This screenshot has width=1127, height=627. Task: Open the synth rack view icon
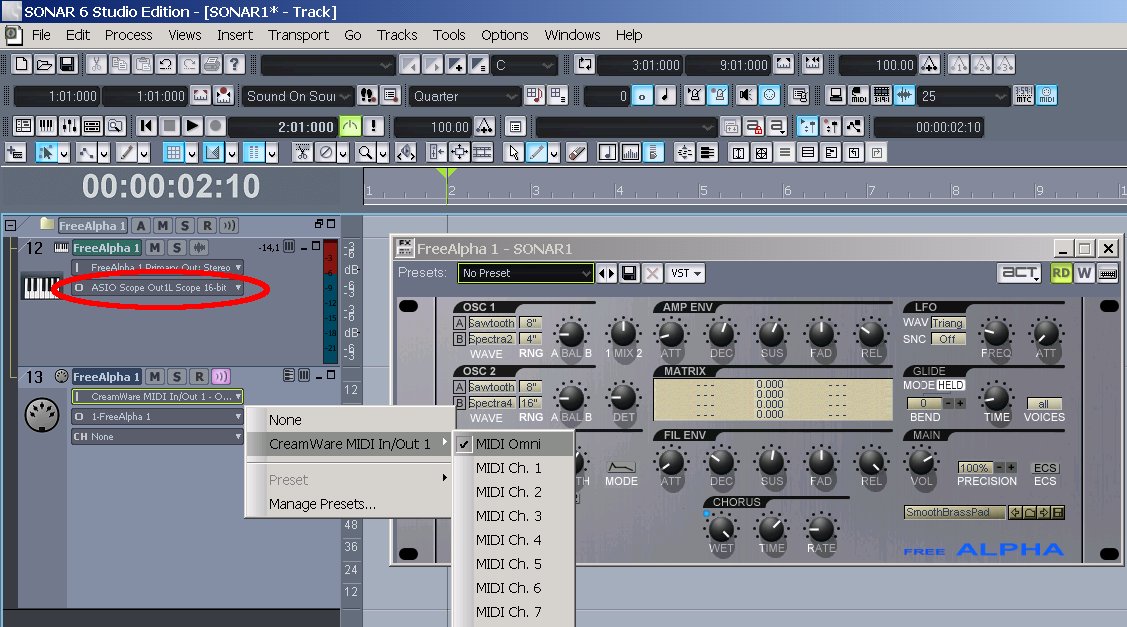click(x=92, y=127)
